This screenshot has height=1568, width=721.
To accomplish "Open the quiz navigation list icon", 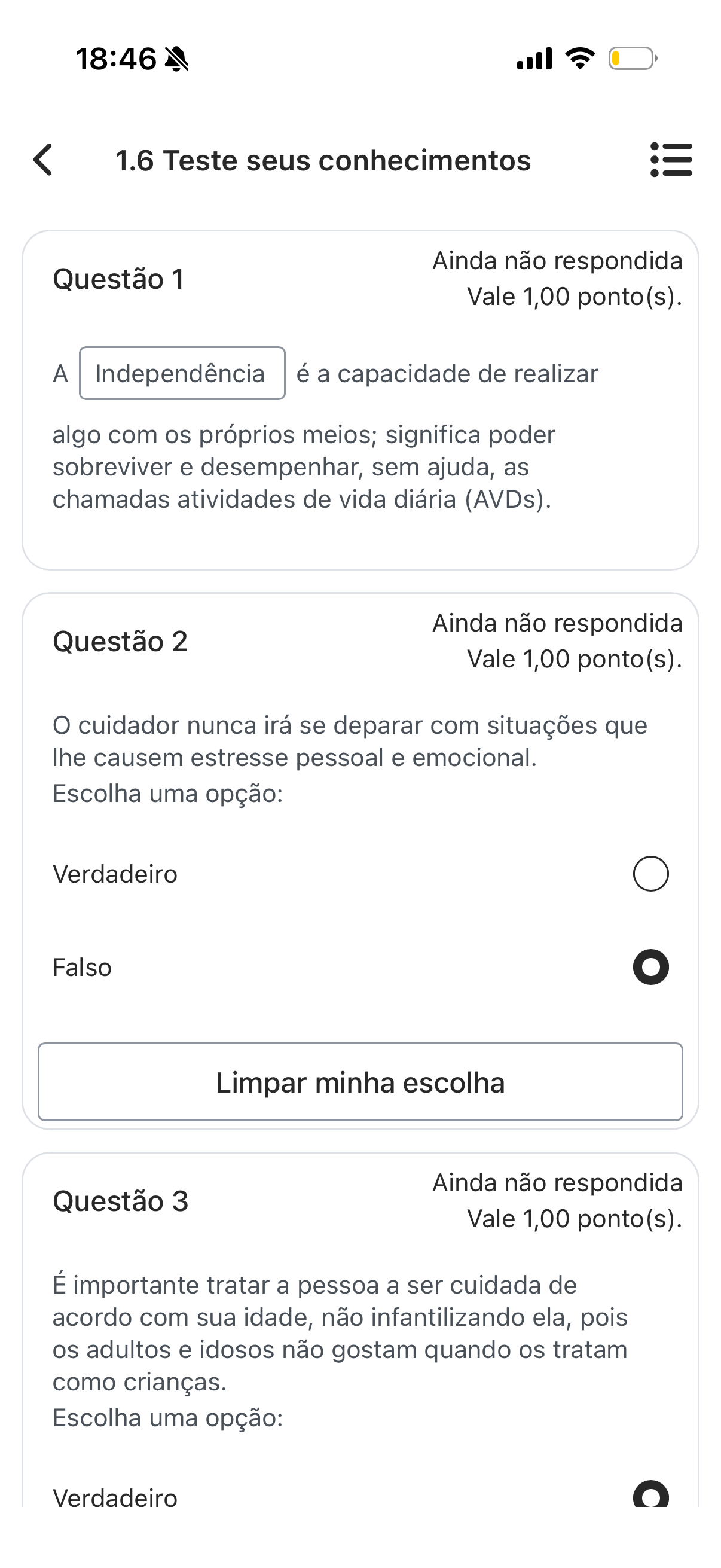I will tap(671, 160).
